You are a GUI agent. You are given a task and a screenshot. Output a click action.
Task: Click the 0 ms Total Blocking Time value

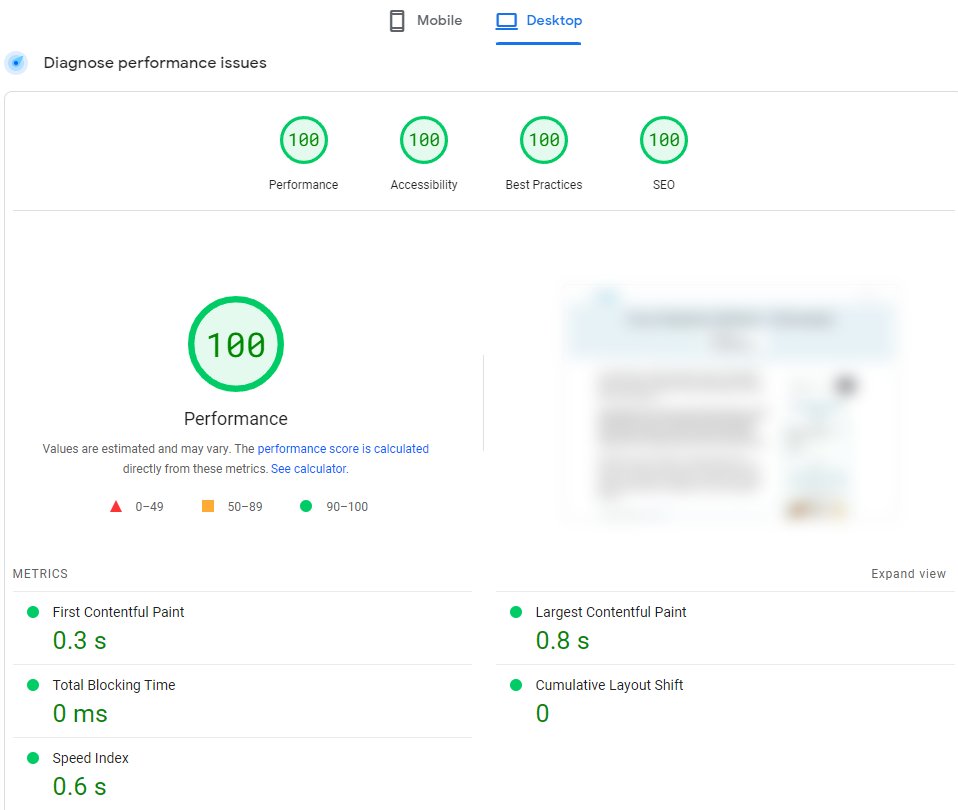click(80, 713)
